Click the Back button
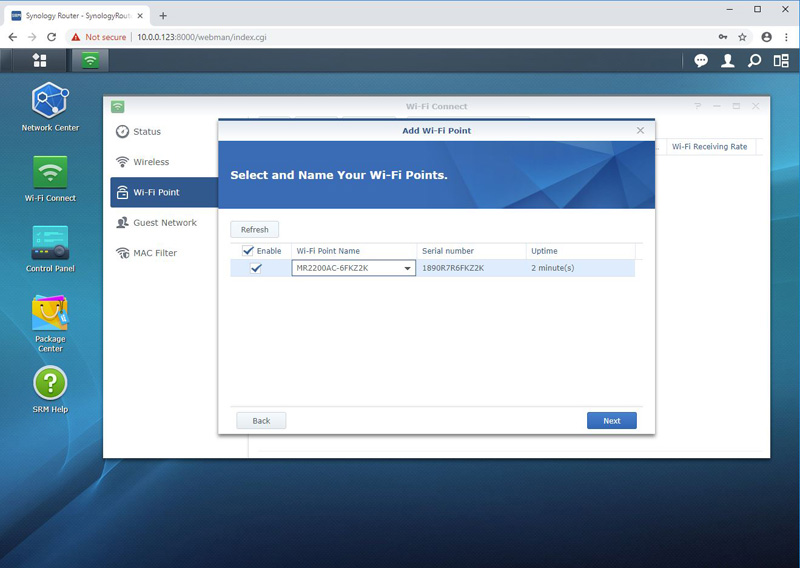Image resolution: width=800 pixels, height=568 pixels. point(261,421)
